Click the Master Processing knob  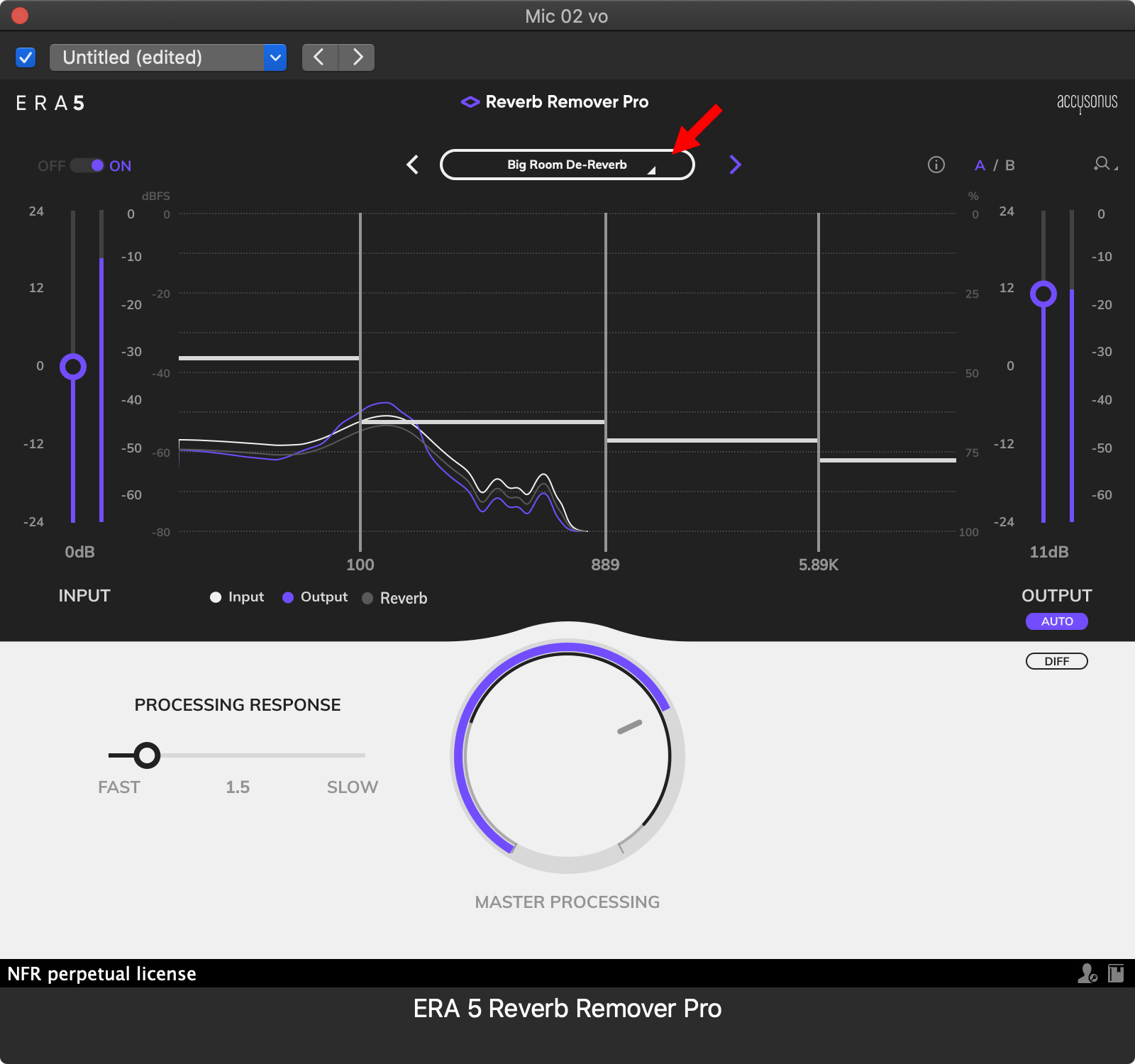point(567,756)
